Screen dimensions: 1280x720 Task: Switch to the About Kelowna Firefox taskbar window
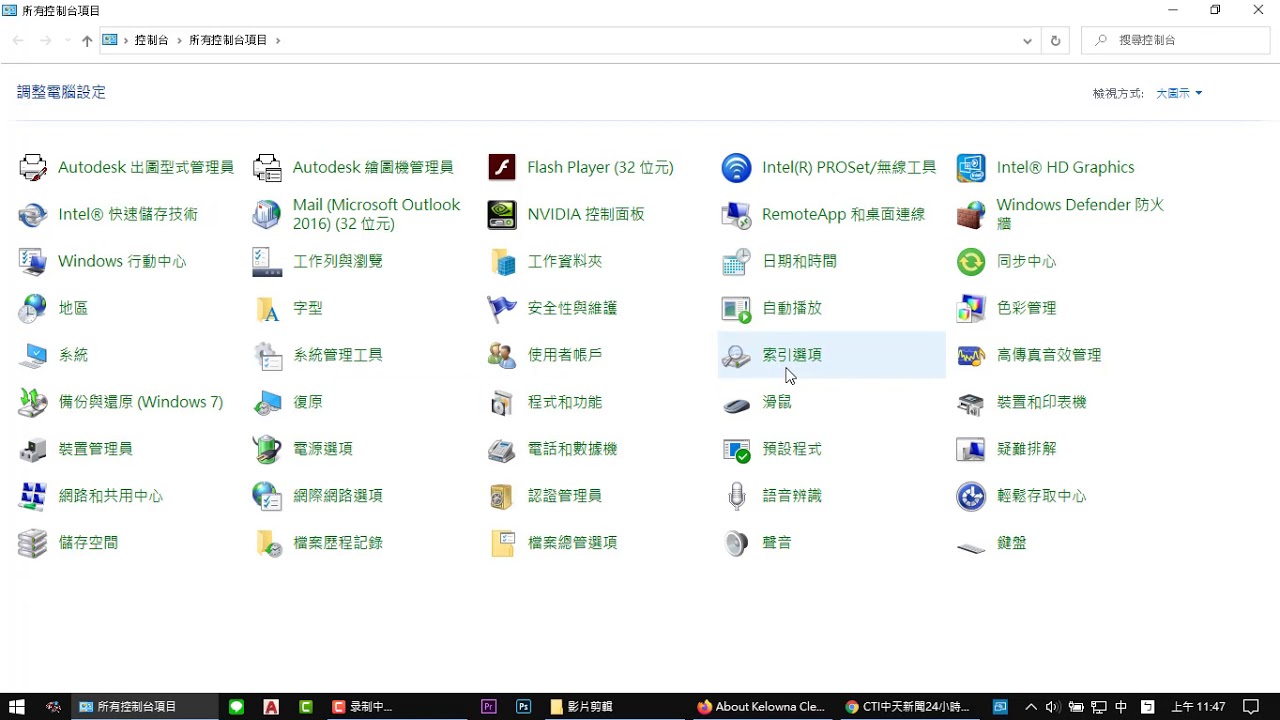tap(762, 707)
